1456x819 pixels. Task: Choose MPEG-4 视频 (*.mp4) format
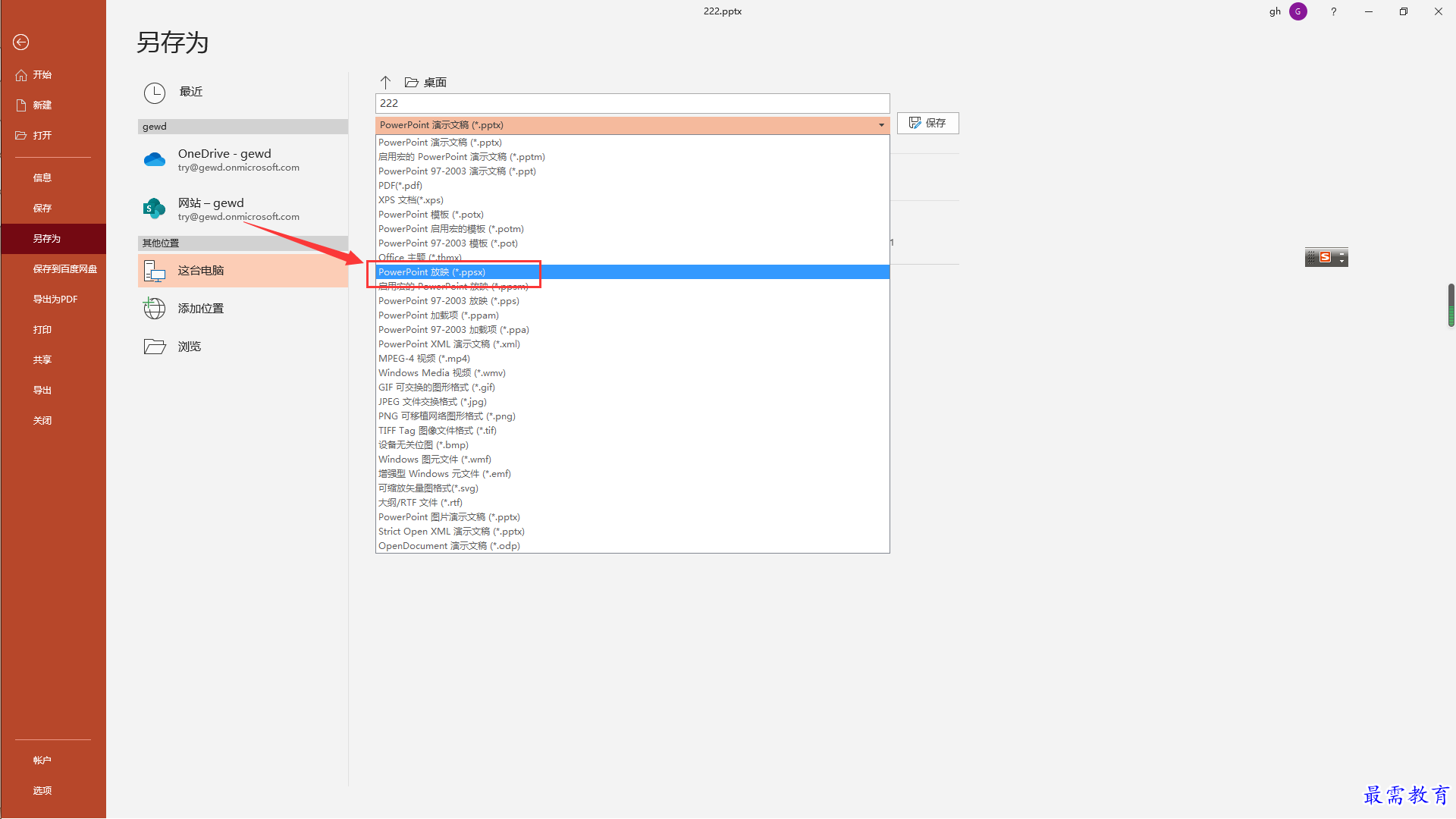(x=632, y=359)
